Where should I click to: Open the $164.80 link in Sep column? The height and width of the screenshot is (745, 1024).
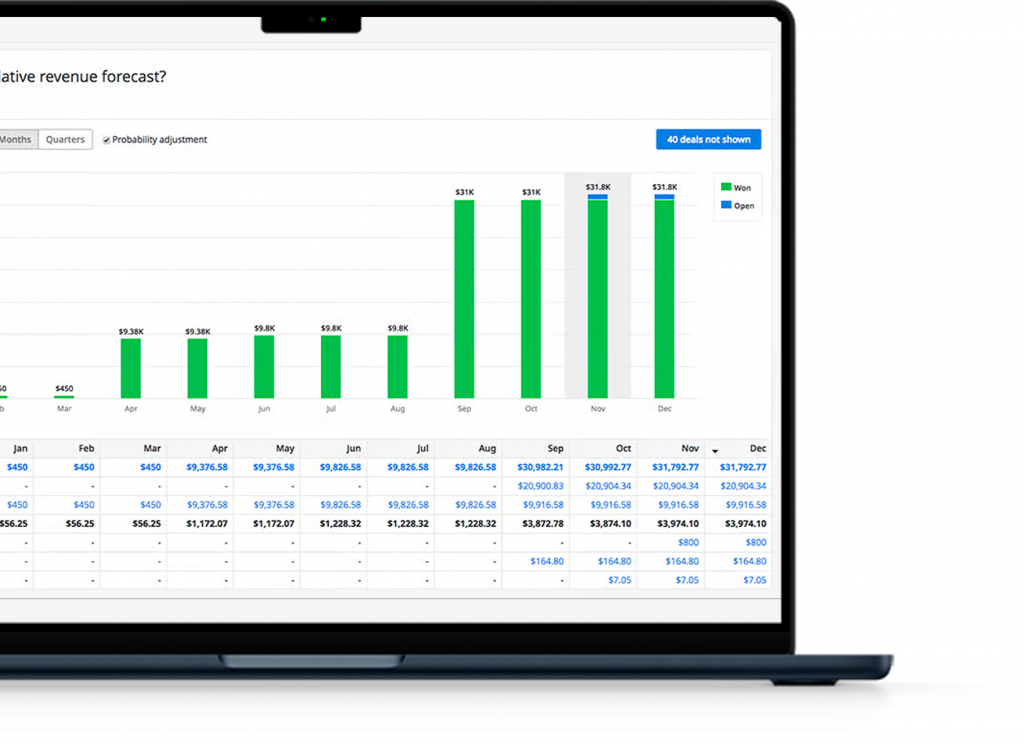(x=547, y=561)
